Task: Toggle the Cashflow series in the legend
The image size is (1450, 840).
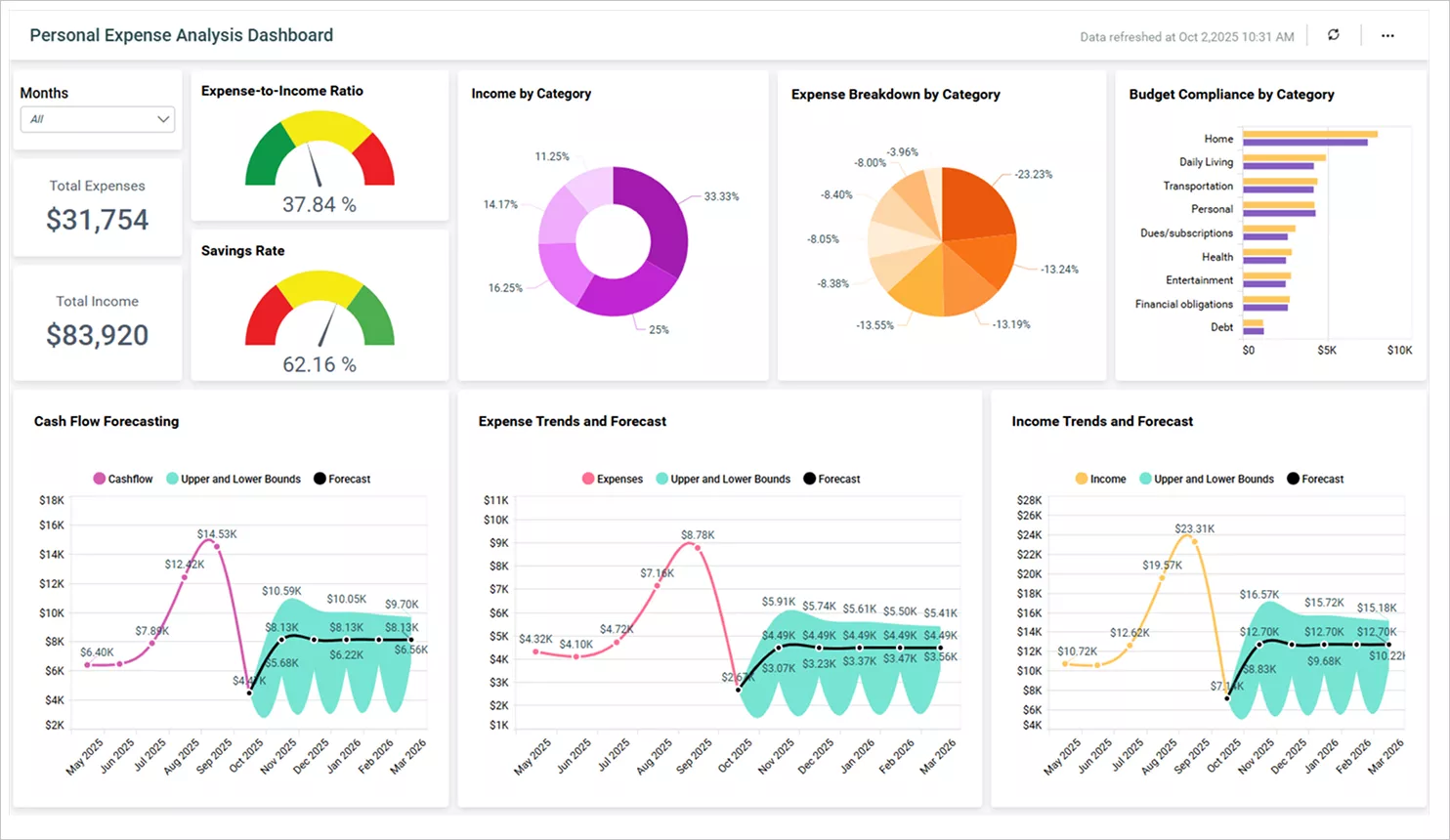Action: 122,479
